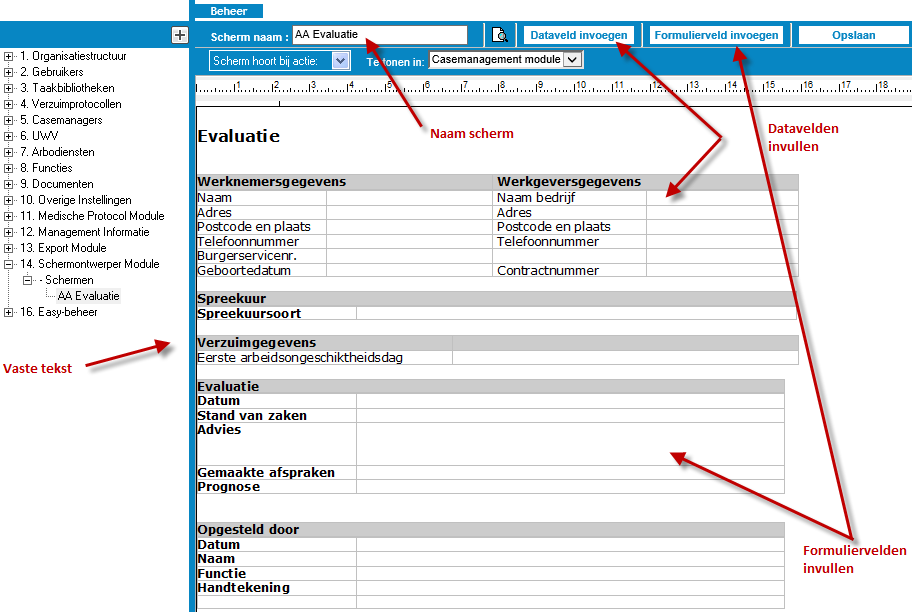
Task: Collapse the Schermen subfolder
Action: pyautogui.click(x=28, y=281)
